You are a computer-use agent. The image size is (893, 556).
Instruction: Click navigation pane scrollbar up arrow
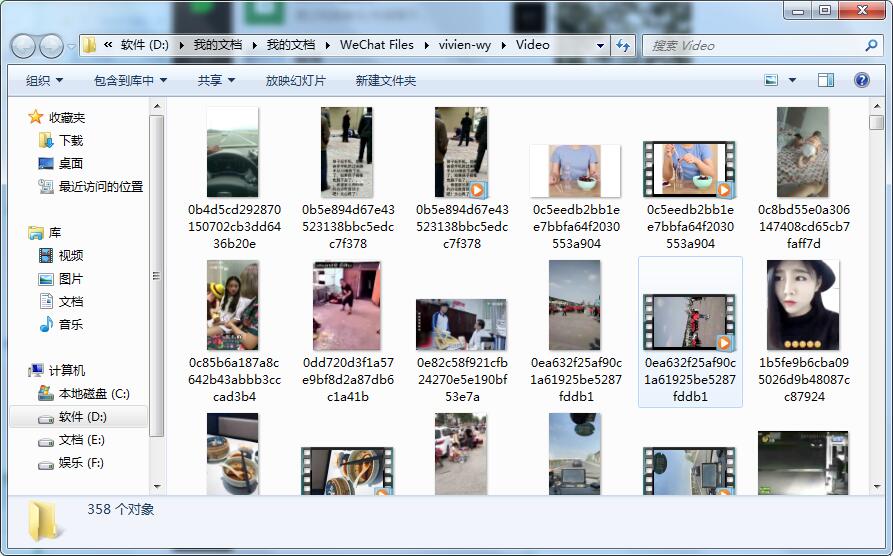157,106
